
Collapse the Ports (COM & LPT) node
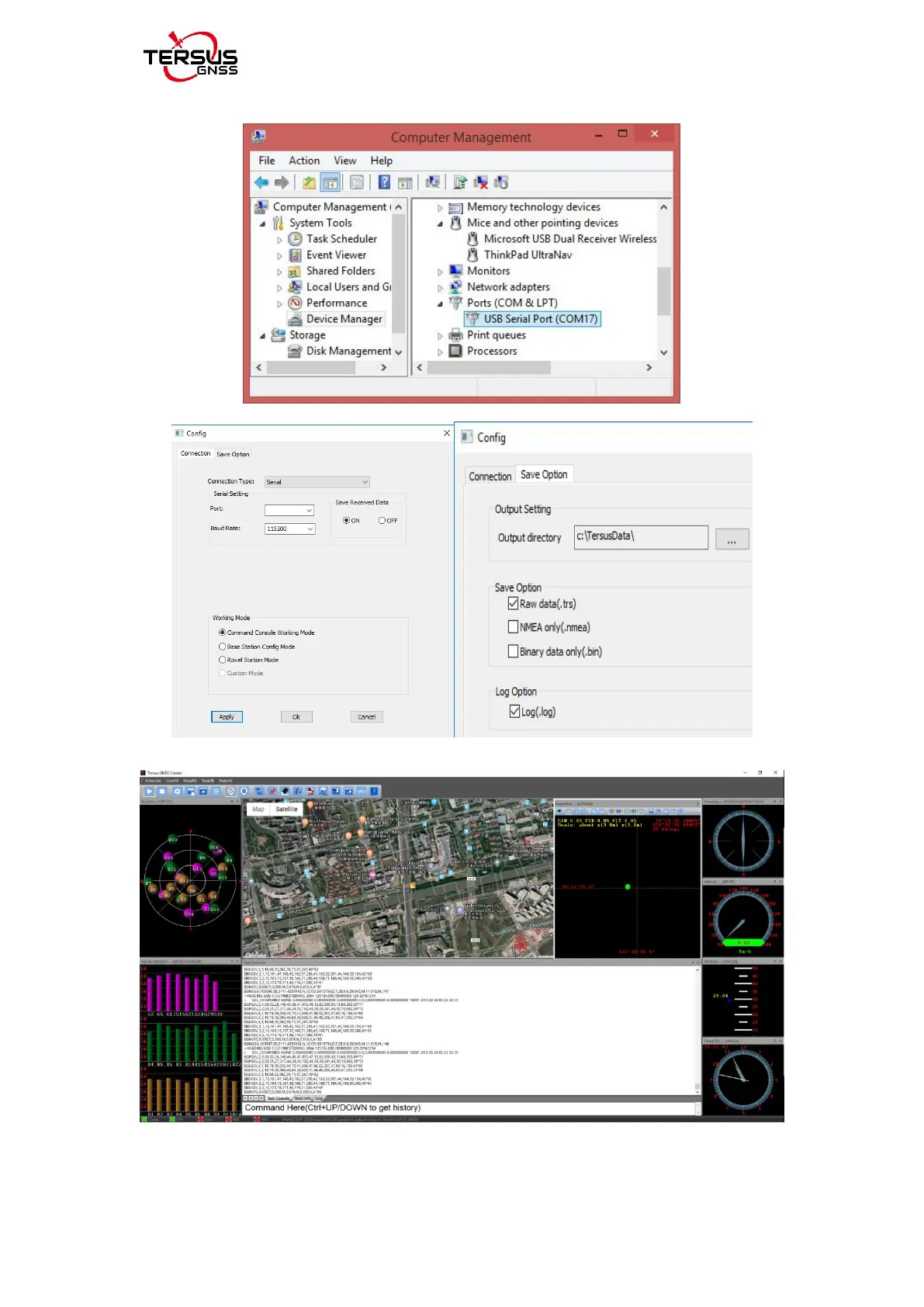pyautogui.click(x=440, y=303)
